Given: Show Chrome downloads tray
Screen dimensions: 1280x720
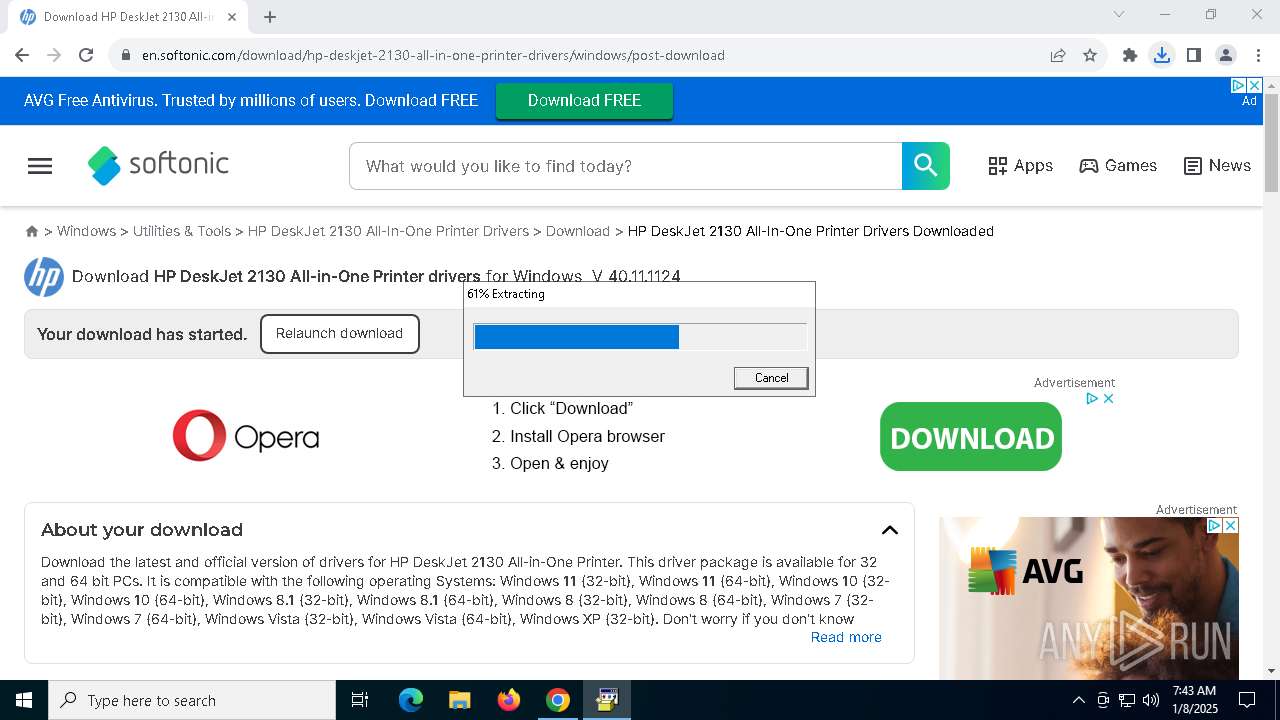Looking at the screenshot, I should (1162, 55).
